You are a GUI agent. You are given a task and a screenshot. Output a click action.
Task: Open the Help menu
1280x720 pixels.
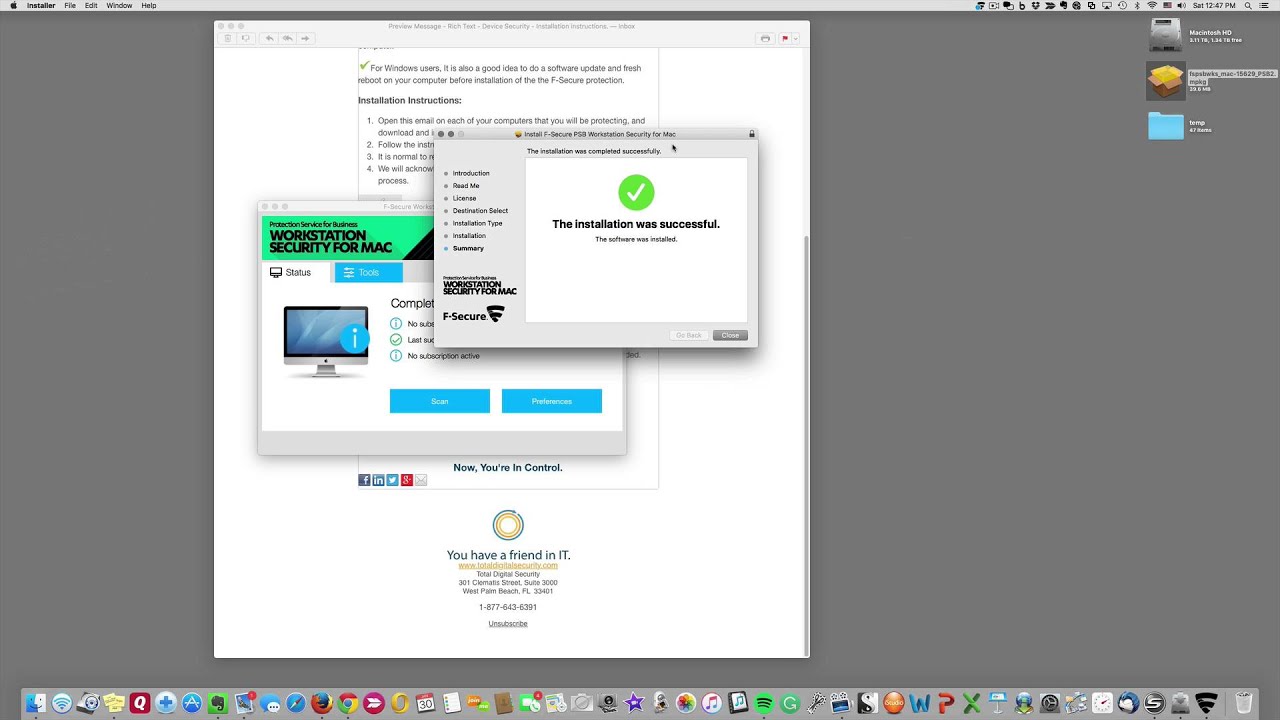pos(149,5)
